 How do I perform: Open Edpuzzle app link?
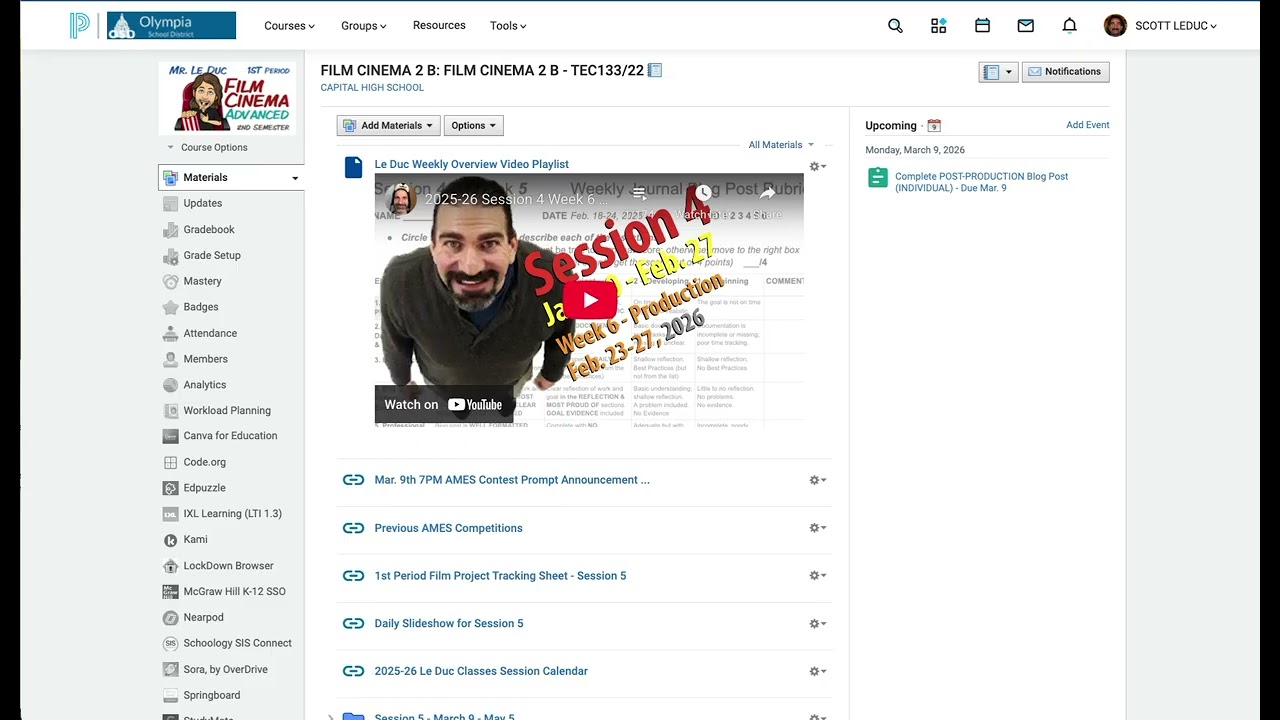click(x=204, y=488)
